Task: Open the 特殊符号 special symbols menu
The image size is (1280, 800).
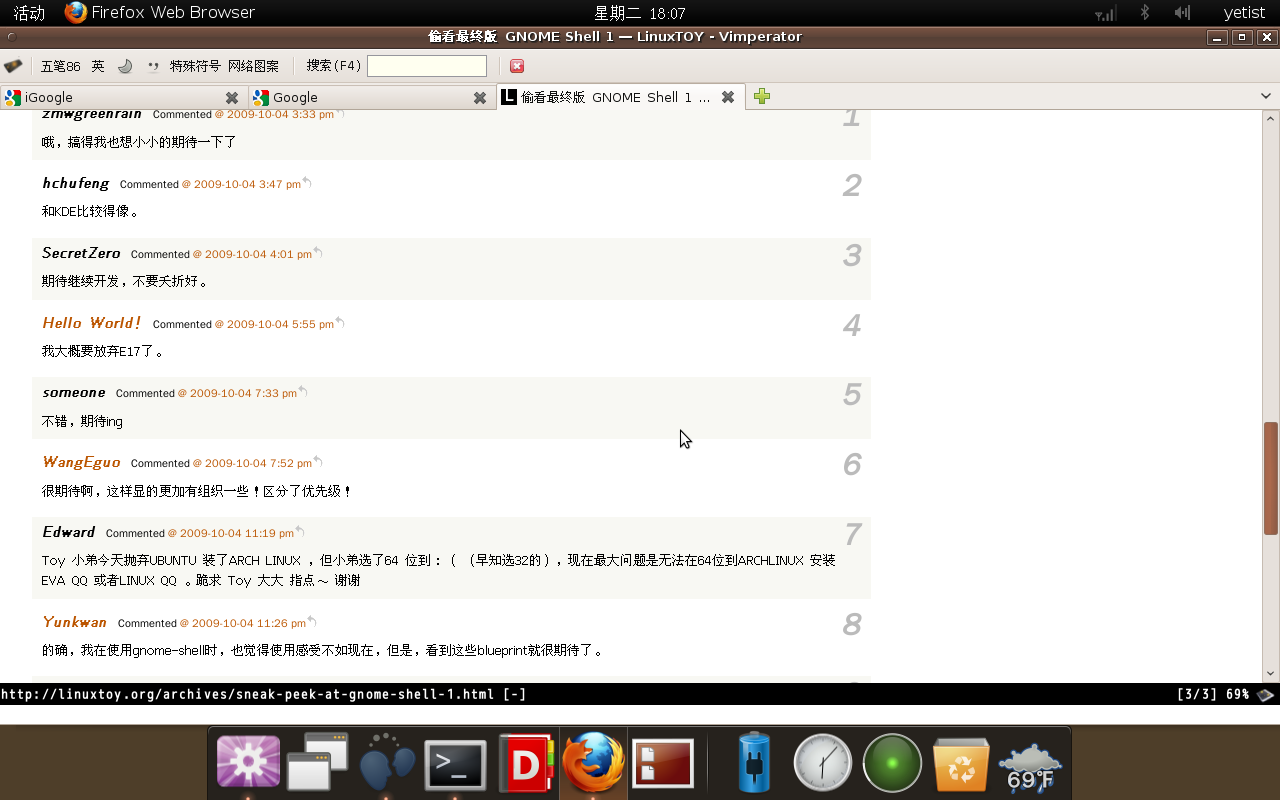Action: tap(195, 66)
